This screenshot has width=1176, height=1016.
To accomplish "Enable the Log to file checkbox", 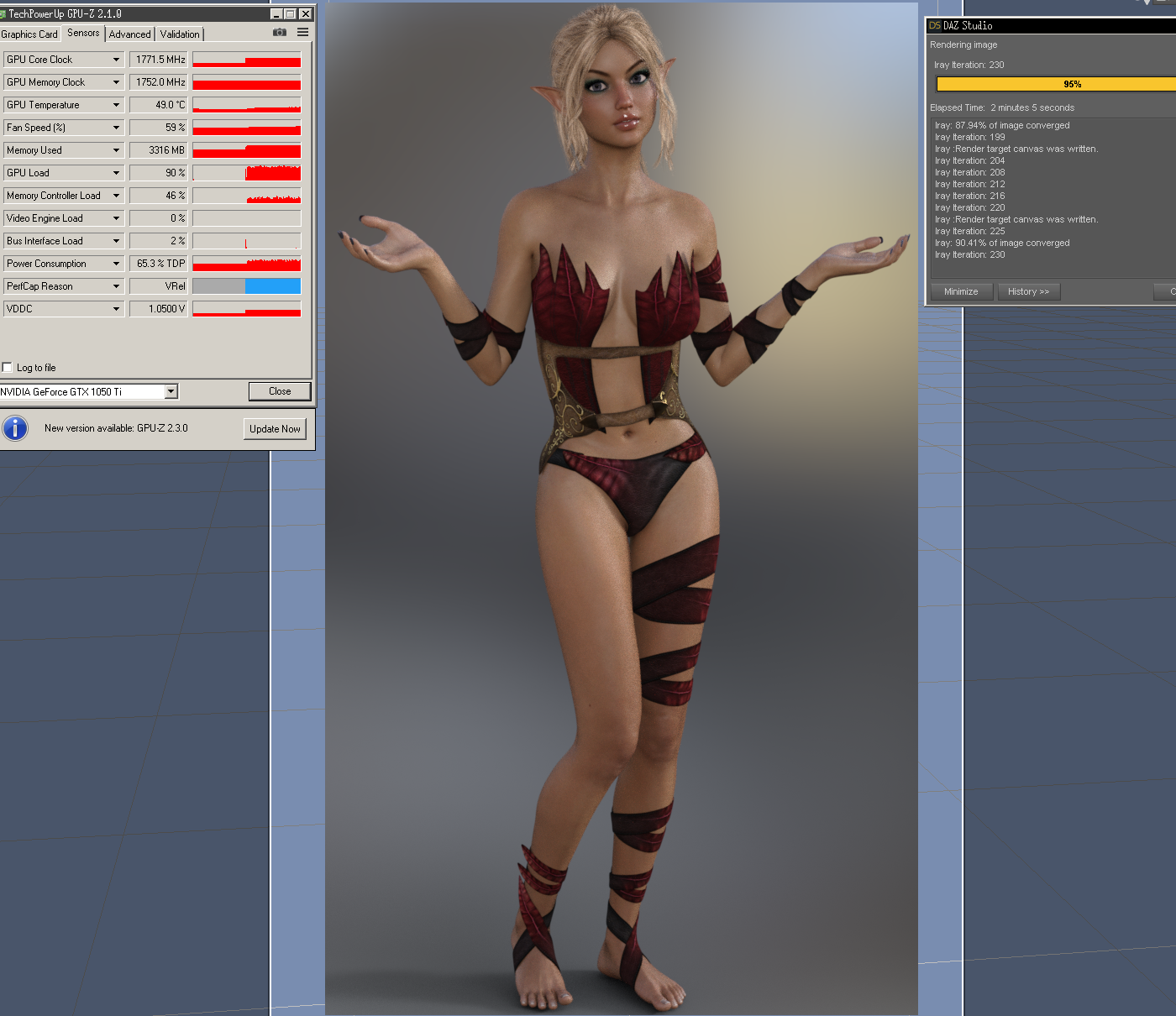I will [8, 367].
